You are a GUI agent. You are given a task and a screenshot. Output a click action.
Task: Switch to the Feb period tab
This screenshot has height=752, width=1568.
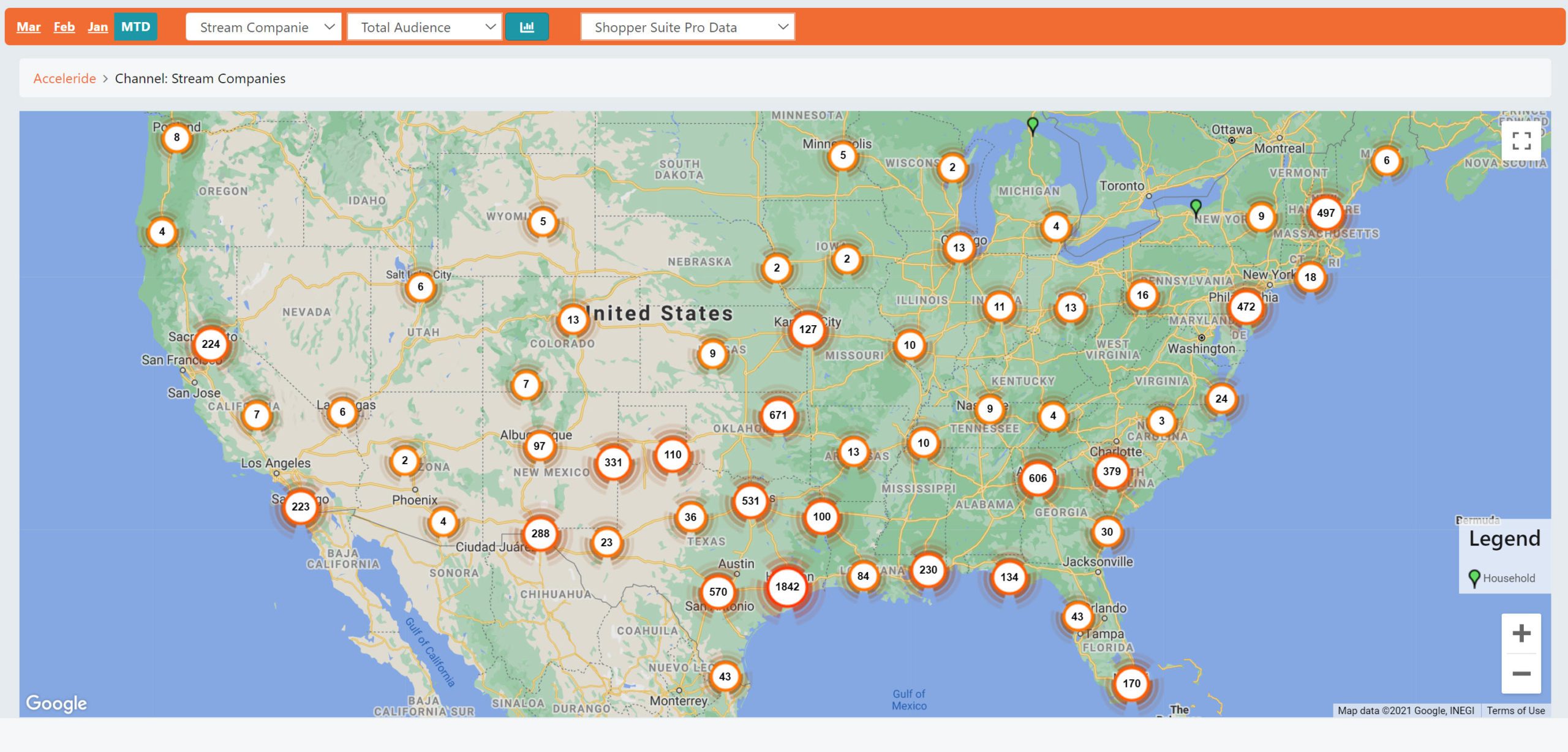[64, 26]
